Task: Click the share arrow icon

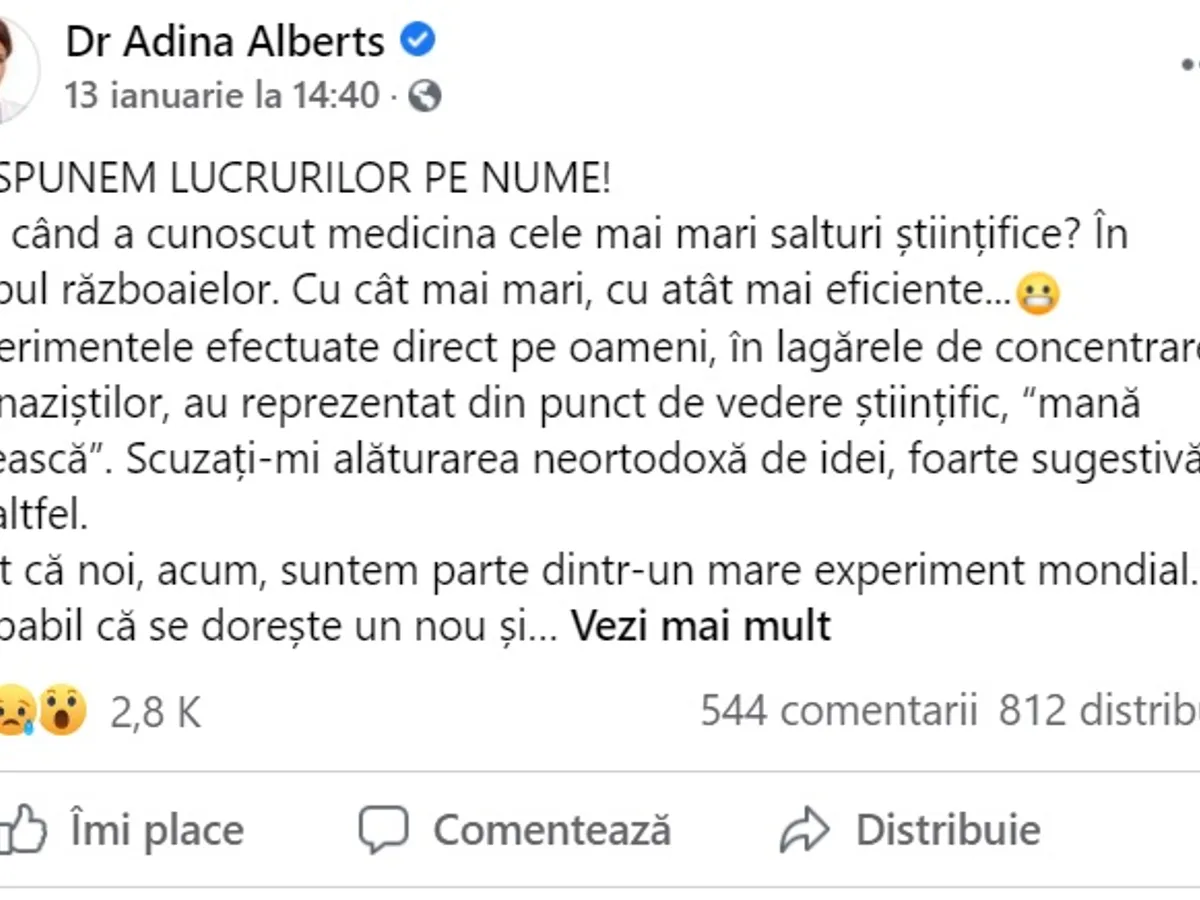Action: (805, 830)
